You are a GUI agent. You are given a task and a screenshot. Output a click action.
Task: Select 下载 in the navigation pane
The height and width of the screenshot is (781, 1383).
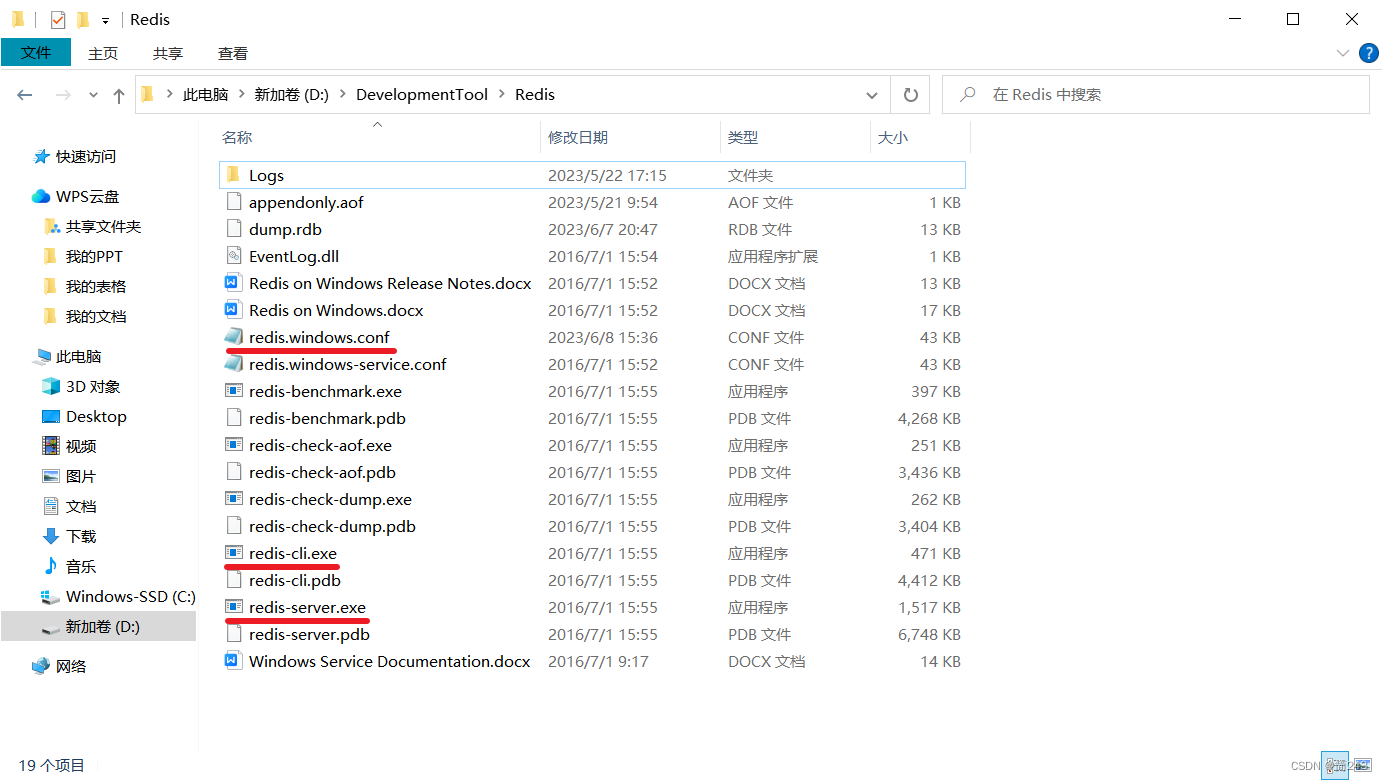[81, 537]
